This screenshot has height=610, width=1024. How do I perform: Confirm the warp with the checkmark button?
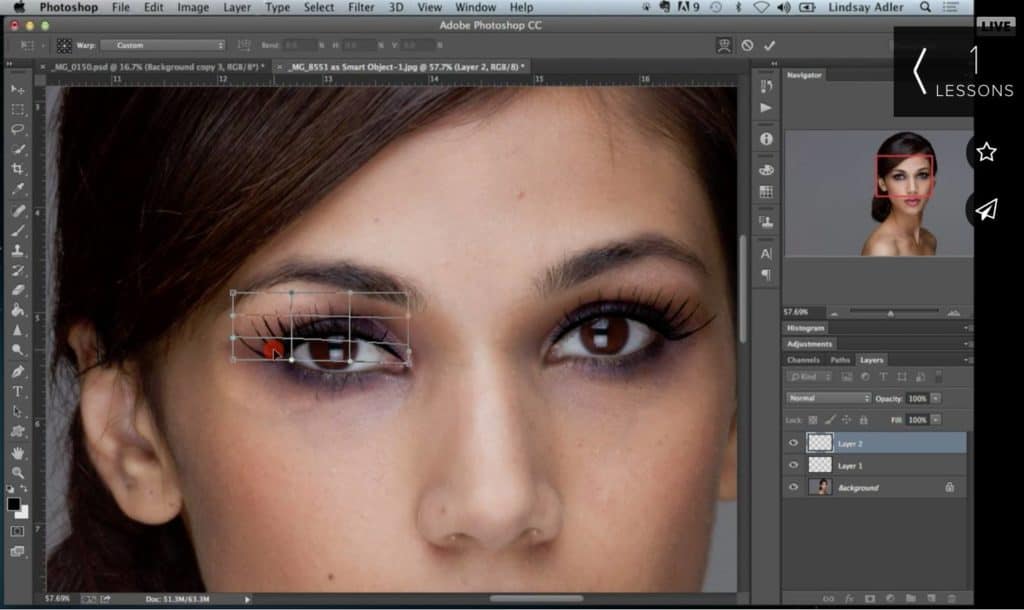pyautogui.click(x=769, y=45)
